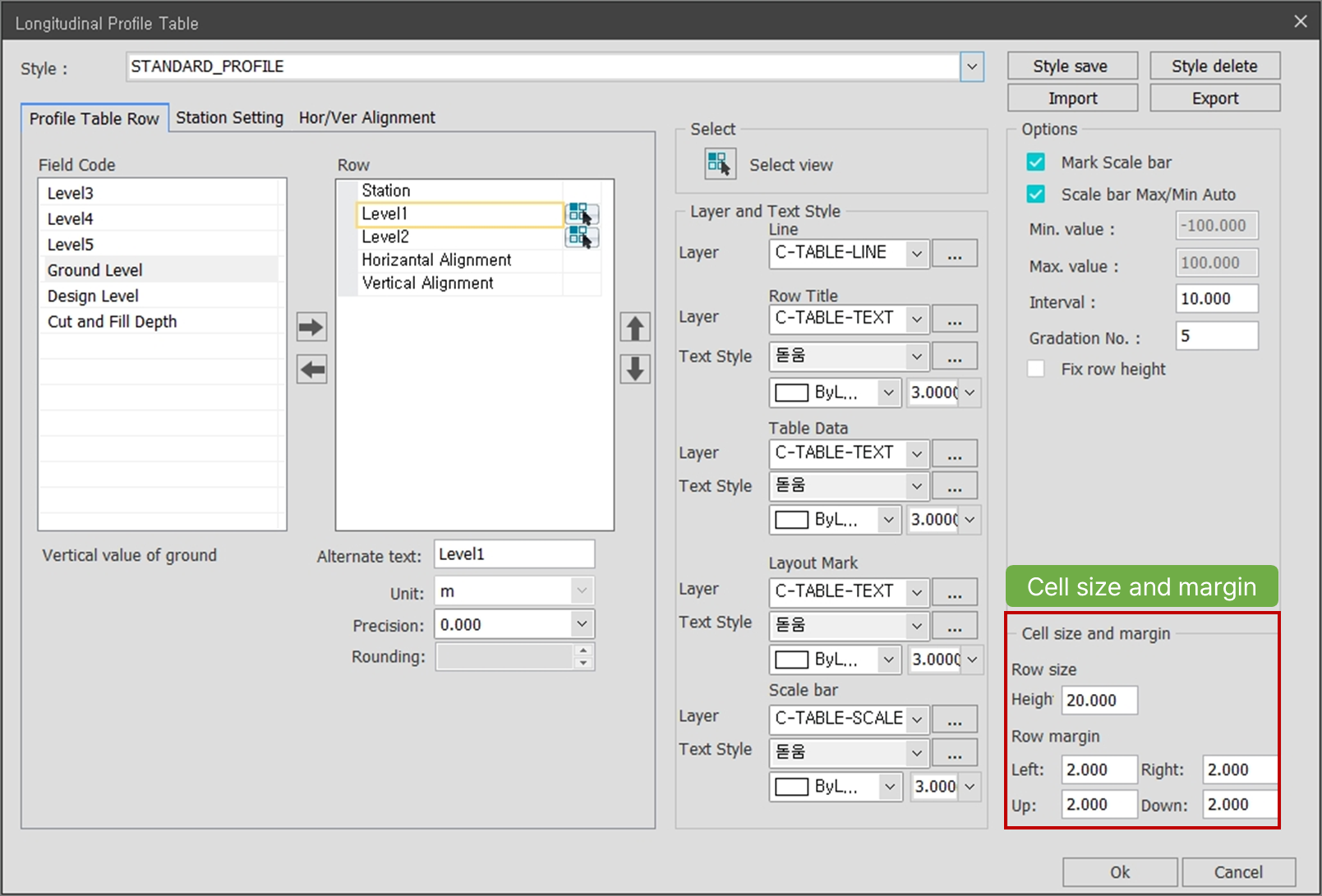This screenshot has height=896, width=1322.
Task: Open Row Title layer browse button
Action: [955, 319]
